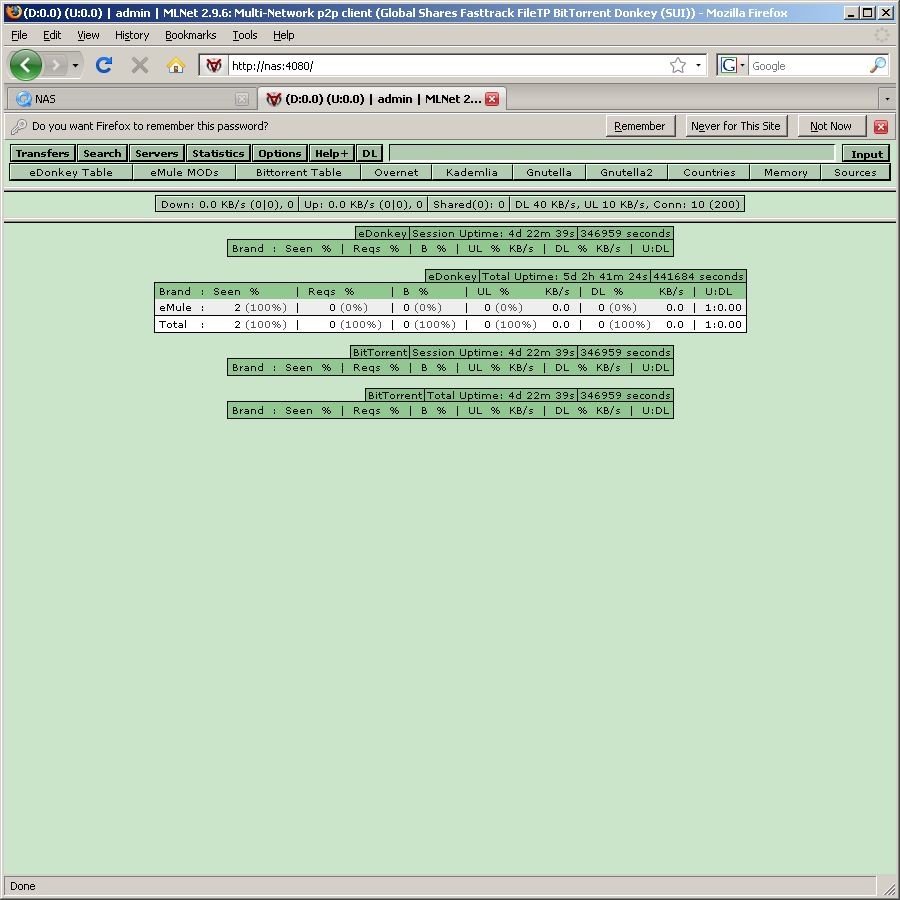
Task: Click the DL 40 KB/s bandwidth status cell
Action: [627, 204]
